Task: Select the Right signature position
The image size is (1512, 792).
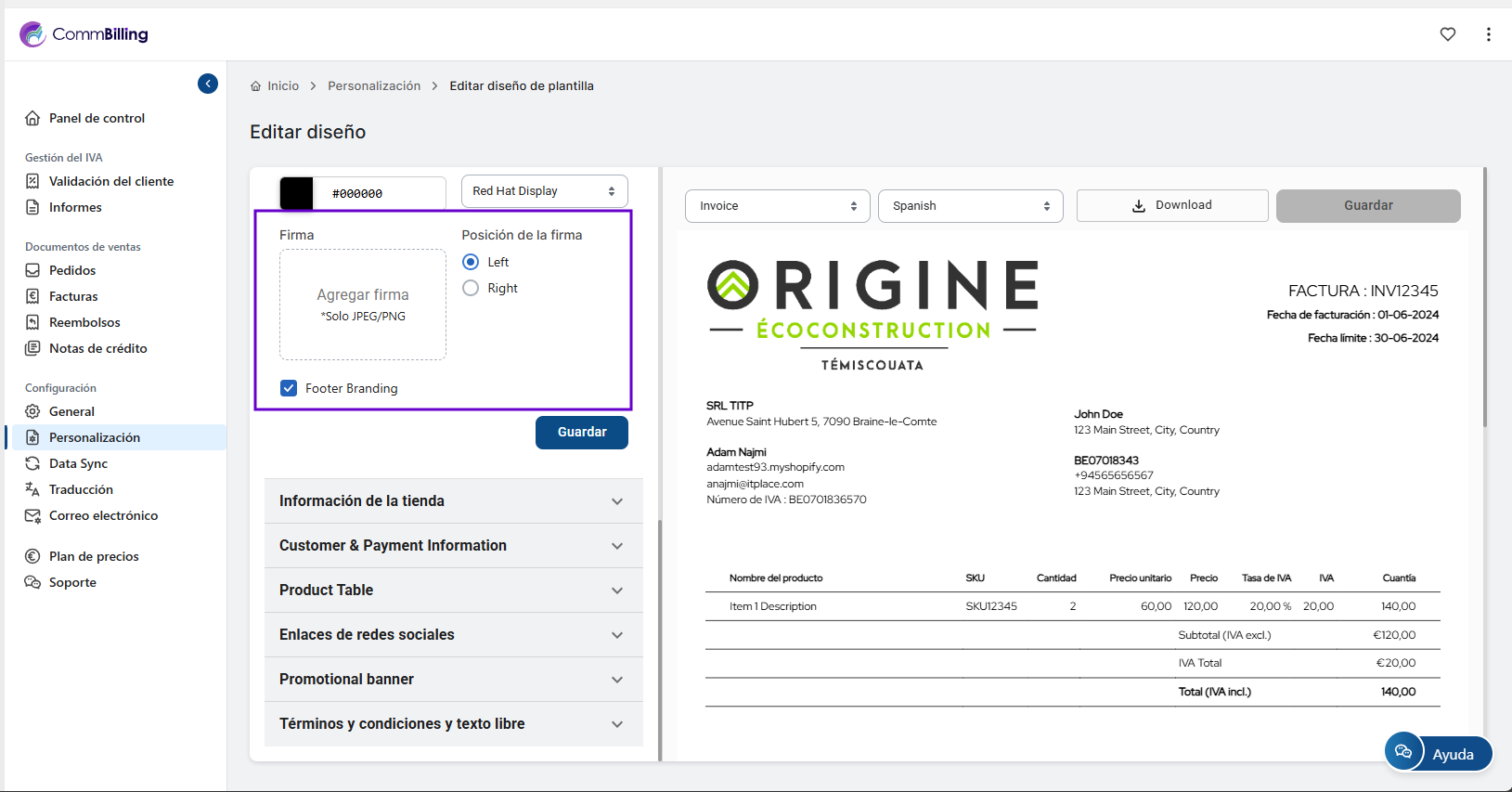Action: click(471, 288)
